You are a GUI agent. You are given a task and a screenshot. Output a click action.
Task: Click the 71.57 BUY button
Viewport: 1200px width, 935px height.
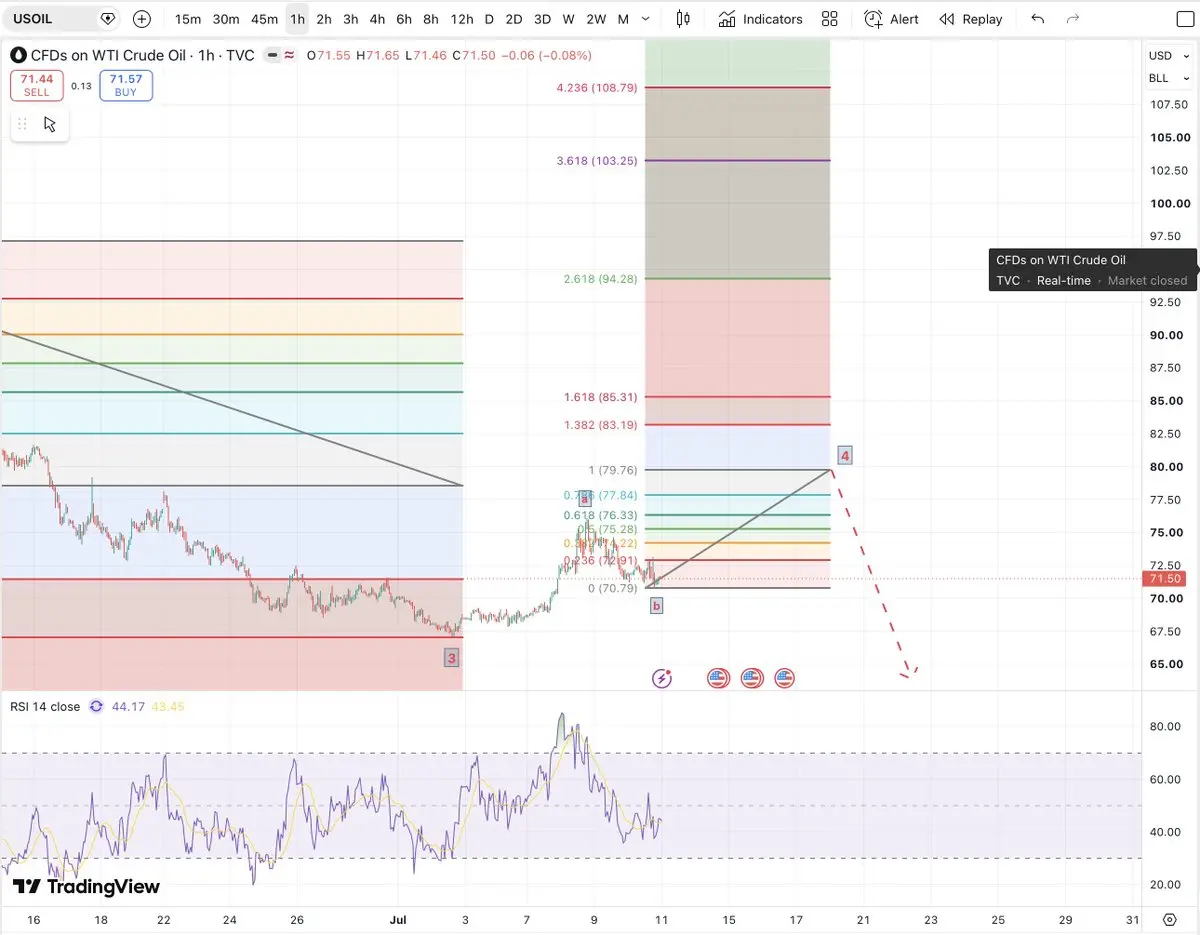click(x=125, y=85)
